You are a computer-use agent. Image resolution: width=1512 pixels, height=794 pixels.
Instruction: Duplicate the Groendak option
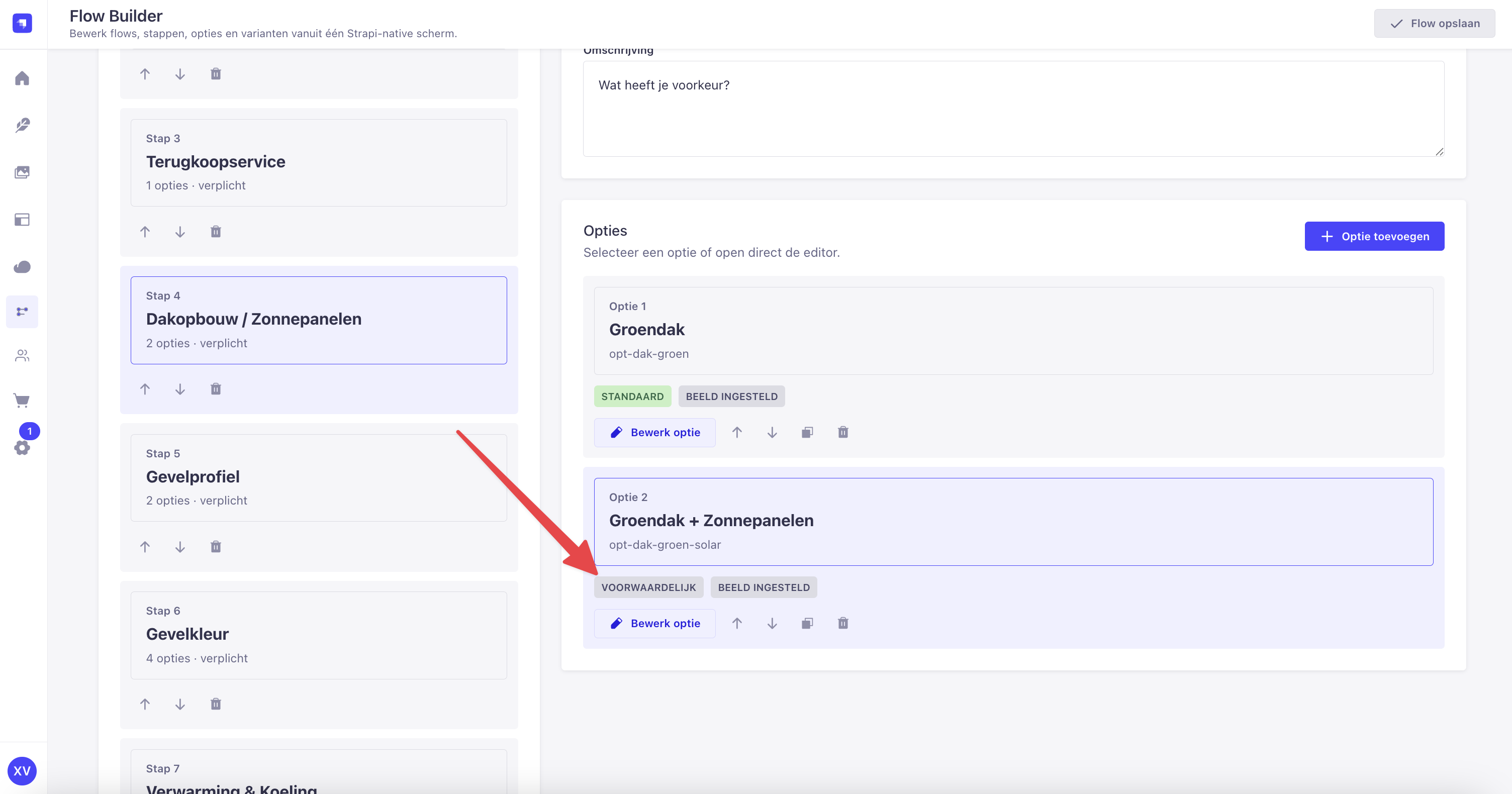click(808, 433)
